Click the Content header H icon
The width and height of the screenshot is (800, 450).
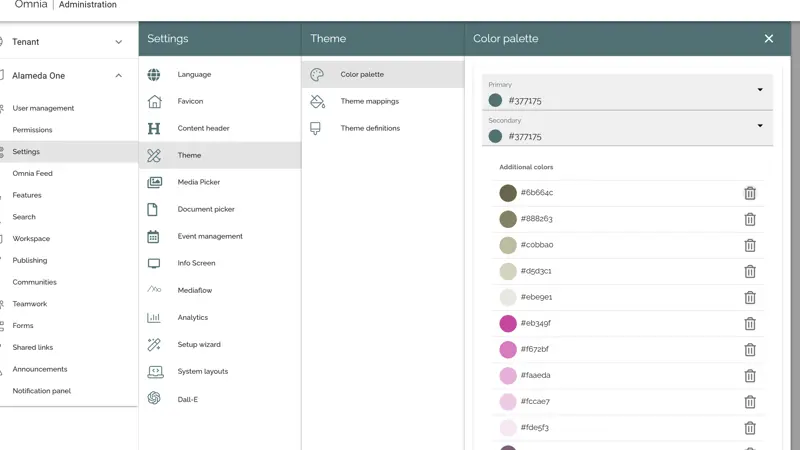pyautogui.click(x=154, y=129)
